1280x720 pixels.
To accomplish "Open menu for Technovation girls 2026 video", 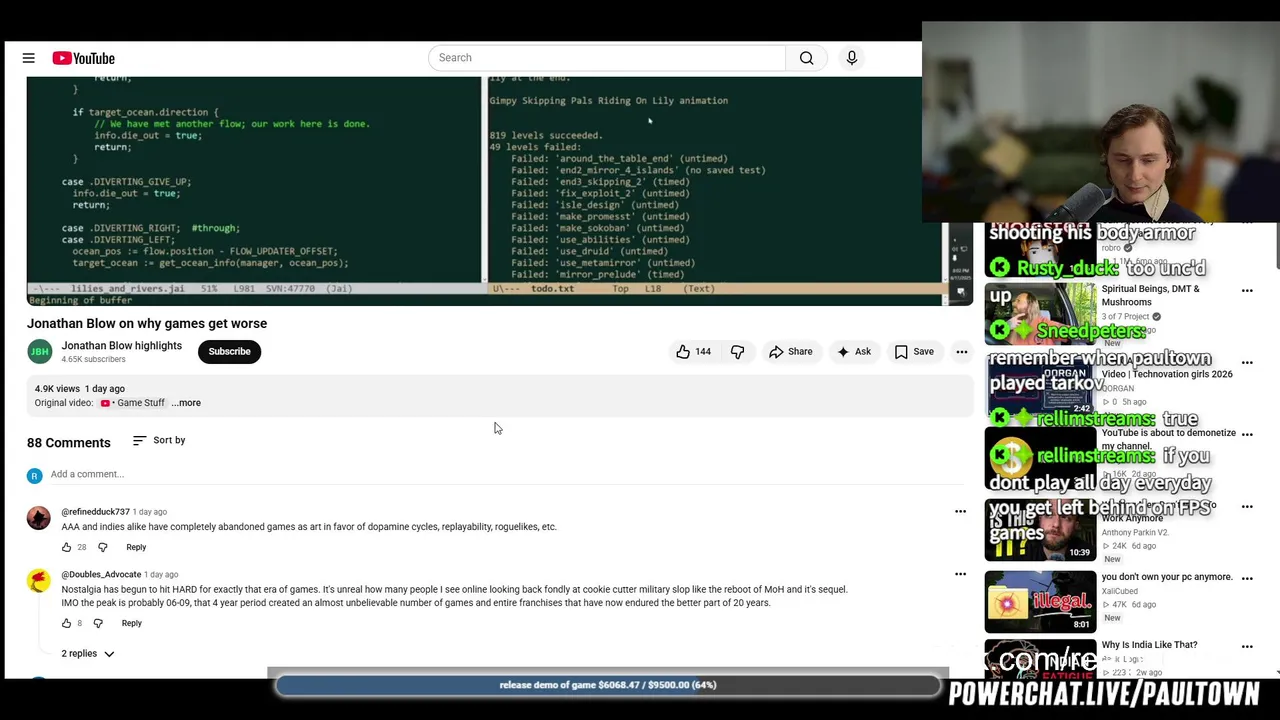I will coord(1247,363).
